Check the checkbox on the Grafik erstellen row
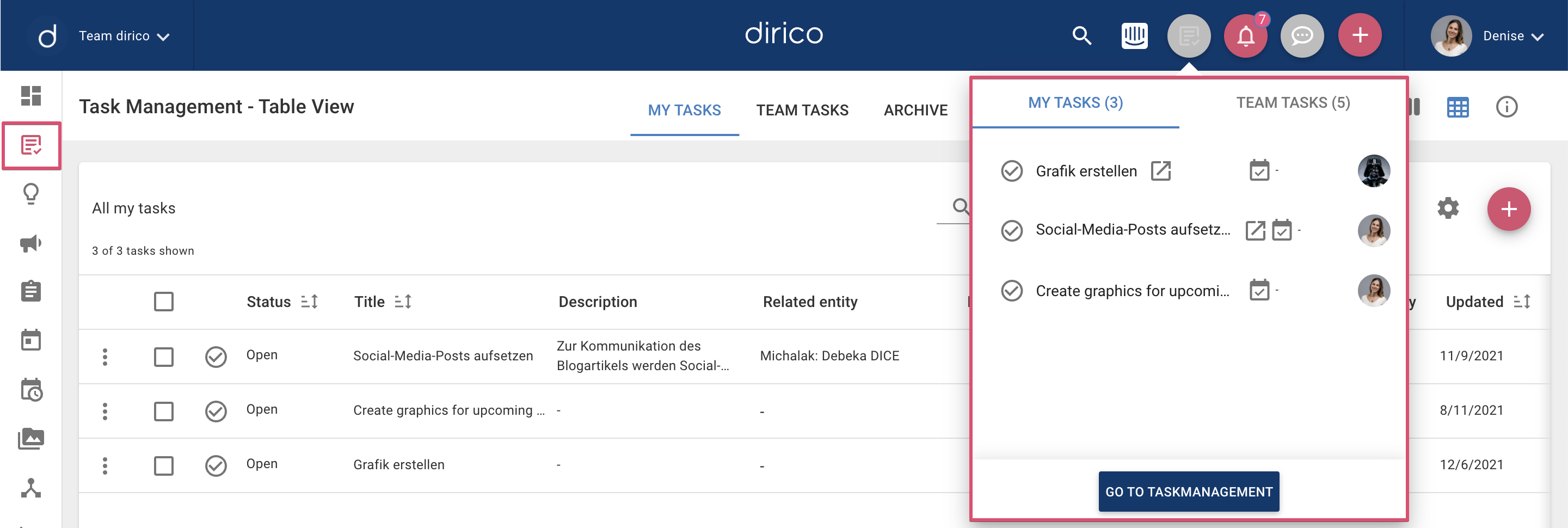Screen dimensions: 1568x528 pyautogui.click(x=164, y=466)
